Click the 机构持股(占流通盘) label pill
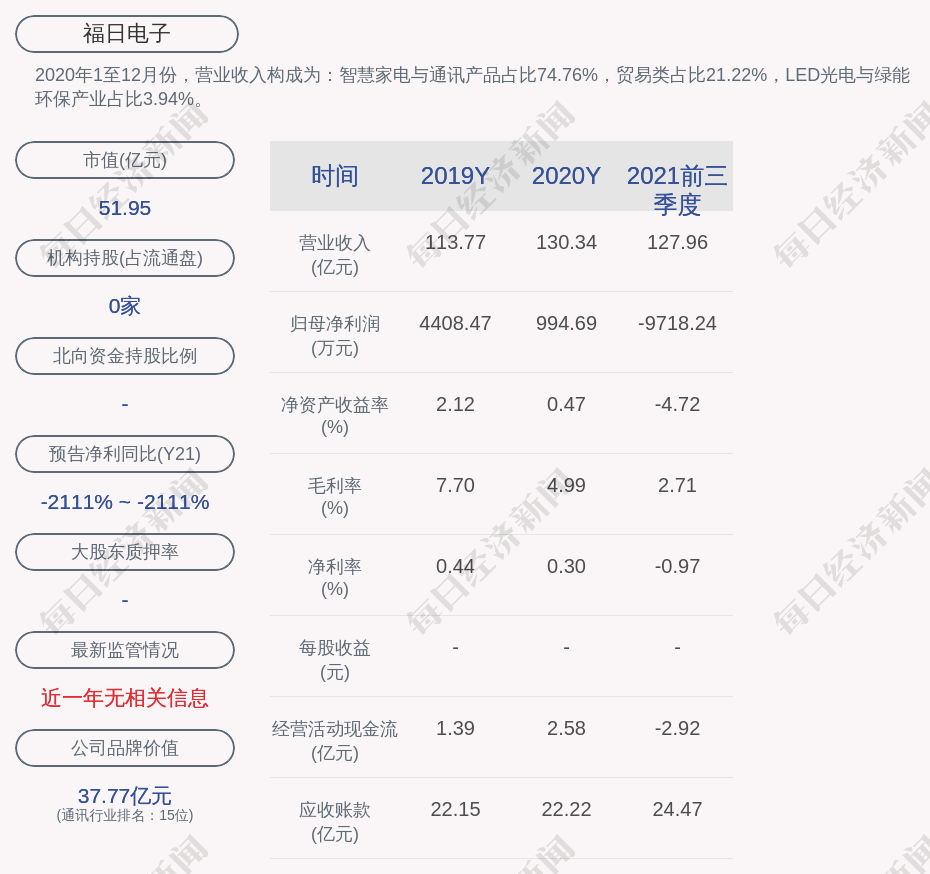 [125, 258]
